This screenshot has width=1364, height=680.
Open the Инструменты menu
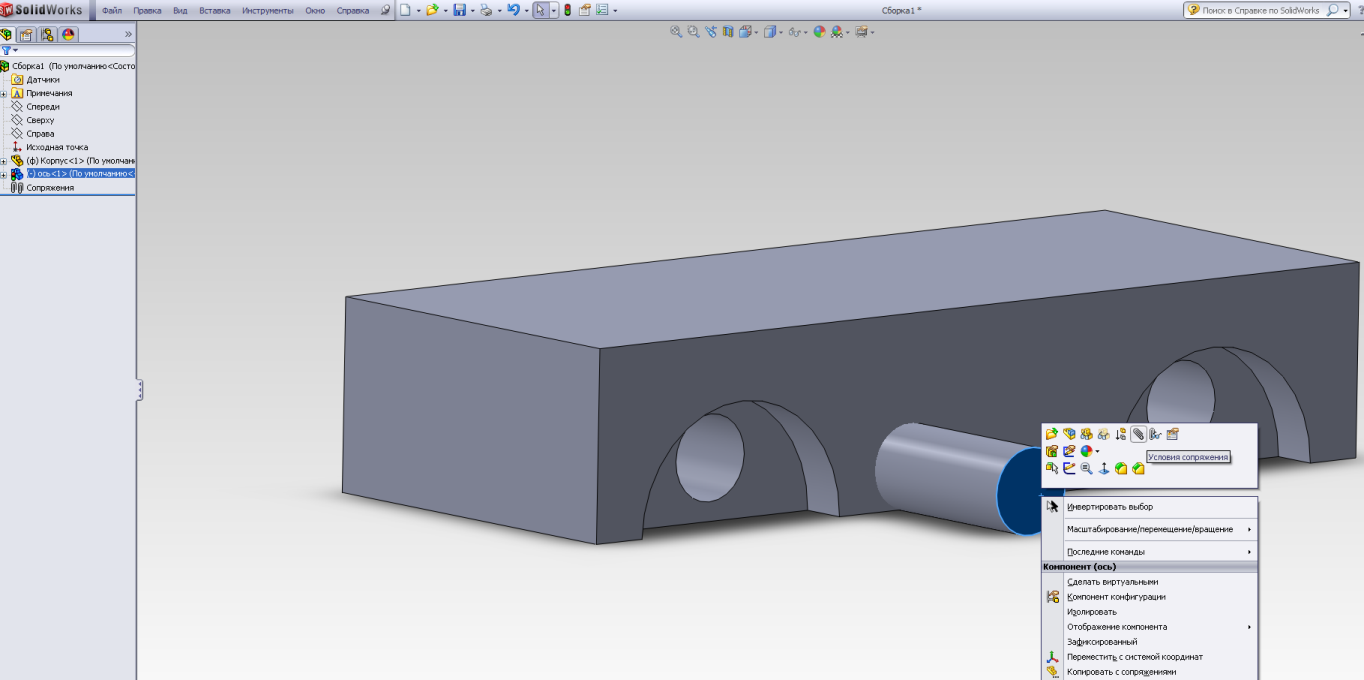tap(267, 11)
